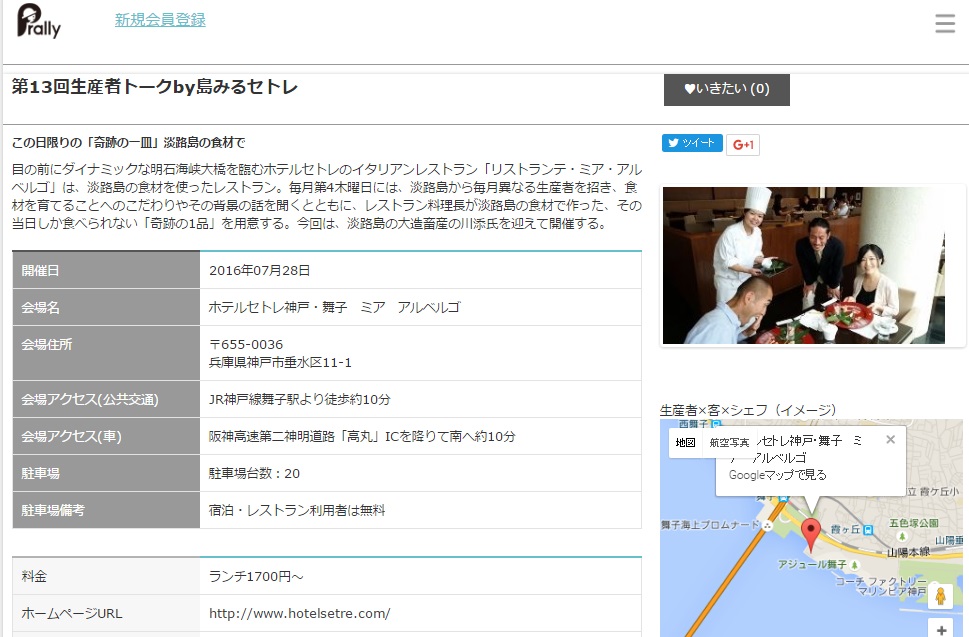Zoom in on the map
This screenshot has height=637, width=969.
click(x=940, y=631)
